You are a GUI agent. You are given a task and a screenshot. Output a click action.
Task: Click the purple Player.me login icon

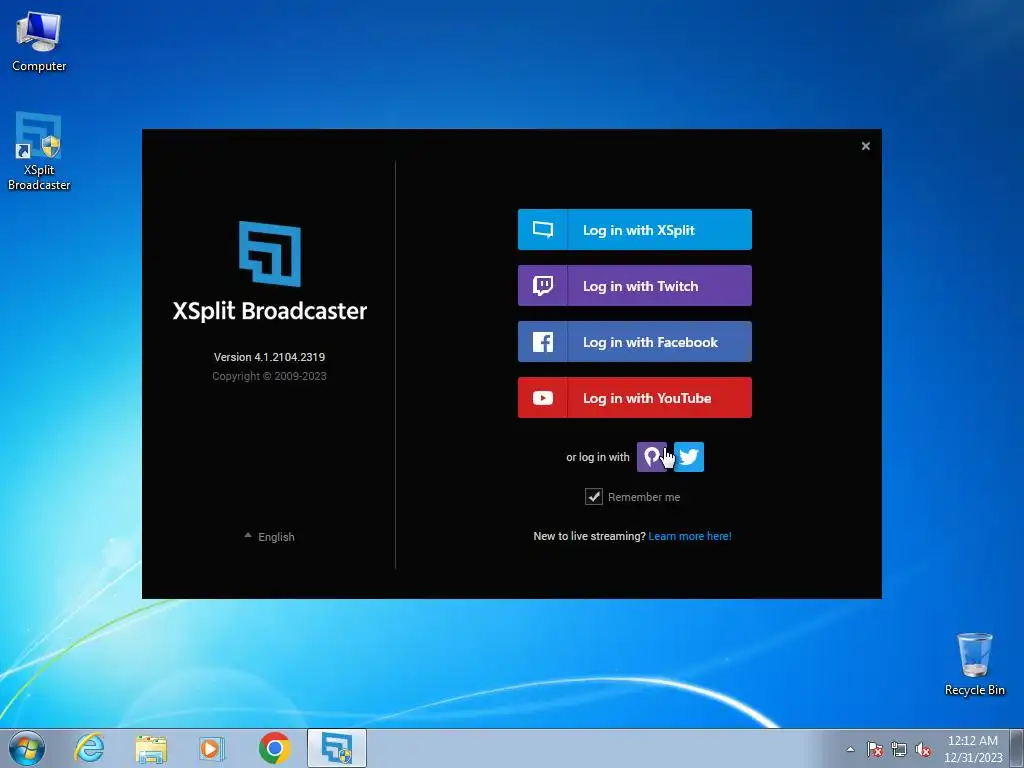tap(651, 457)
